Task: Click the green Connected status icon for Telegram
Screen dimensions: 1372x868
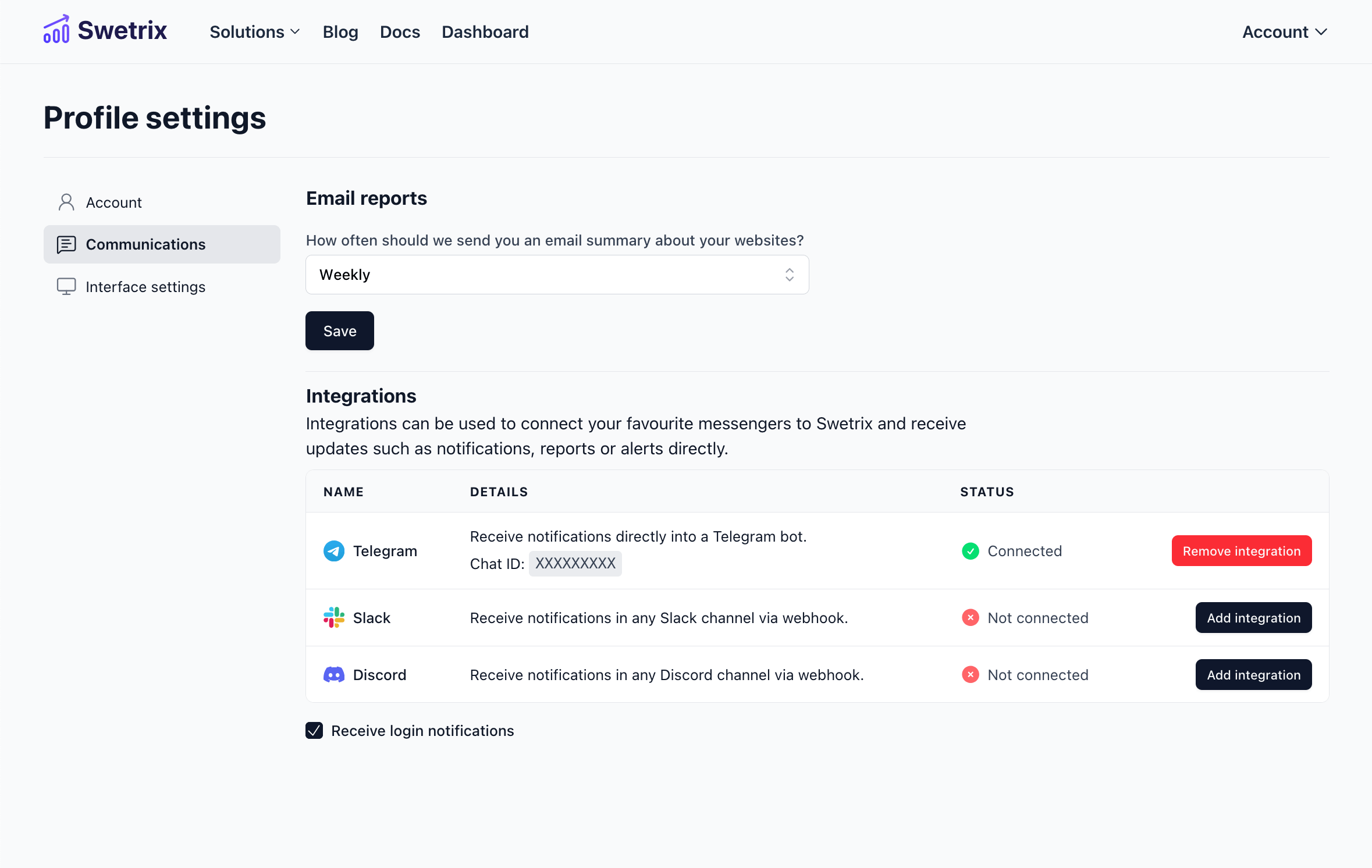Action: coord(970,550)
